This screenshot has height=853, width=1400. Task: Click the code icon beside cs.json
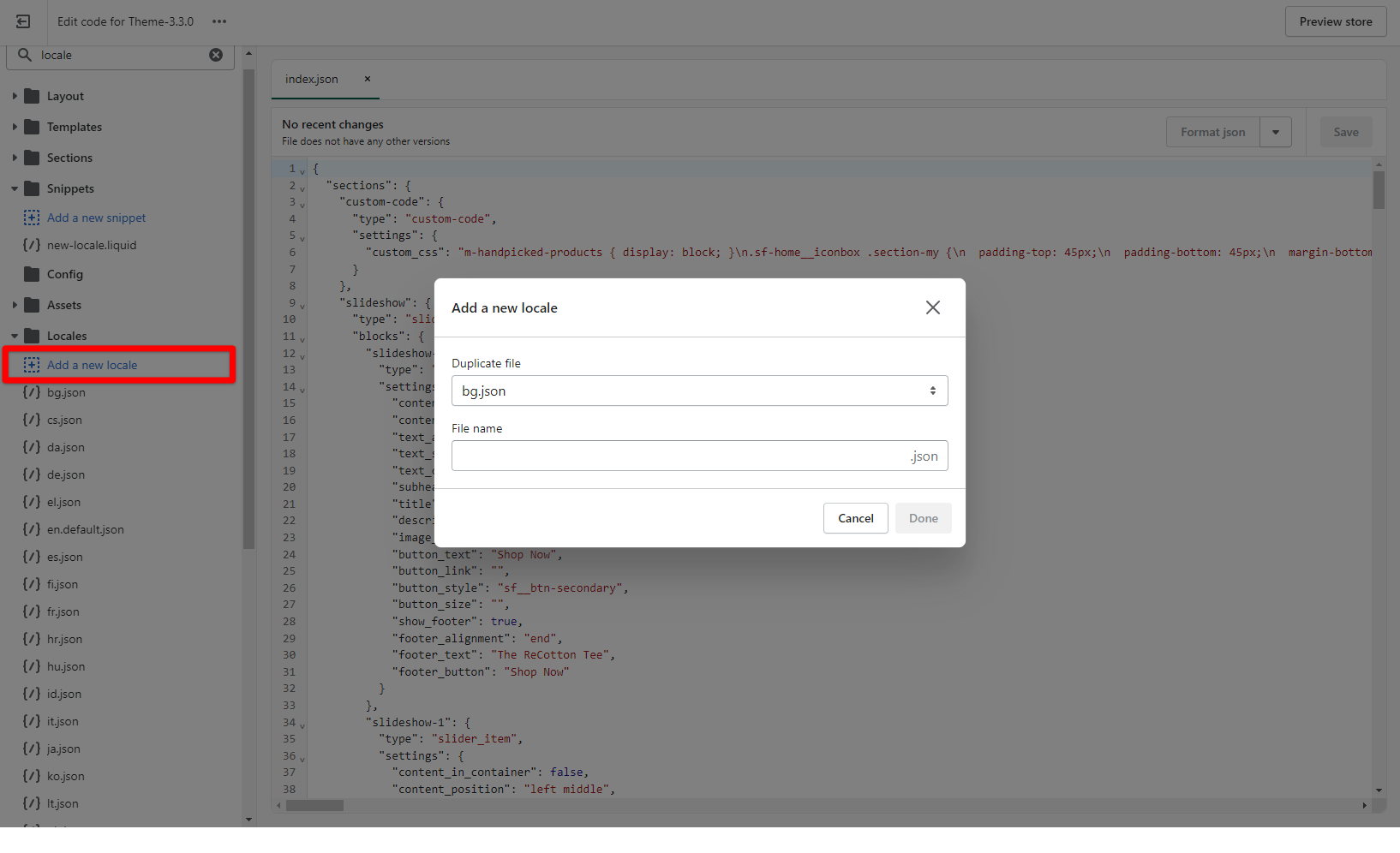click(x=32, y=420)
